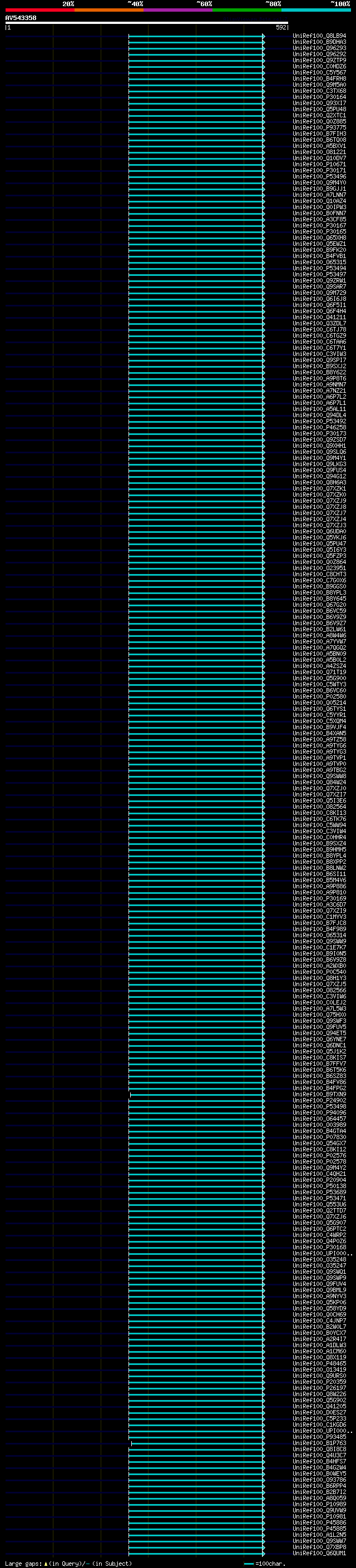Select label UniRef100_B9SXZ4

coord(319,843)
